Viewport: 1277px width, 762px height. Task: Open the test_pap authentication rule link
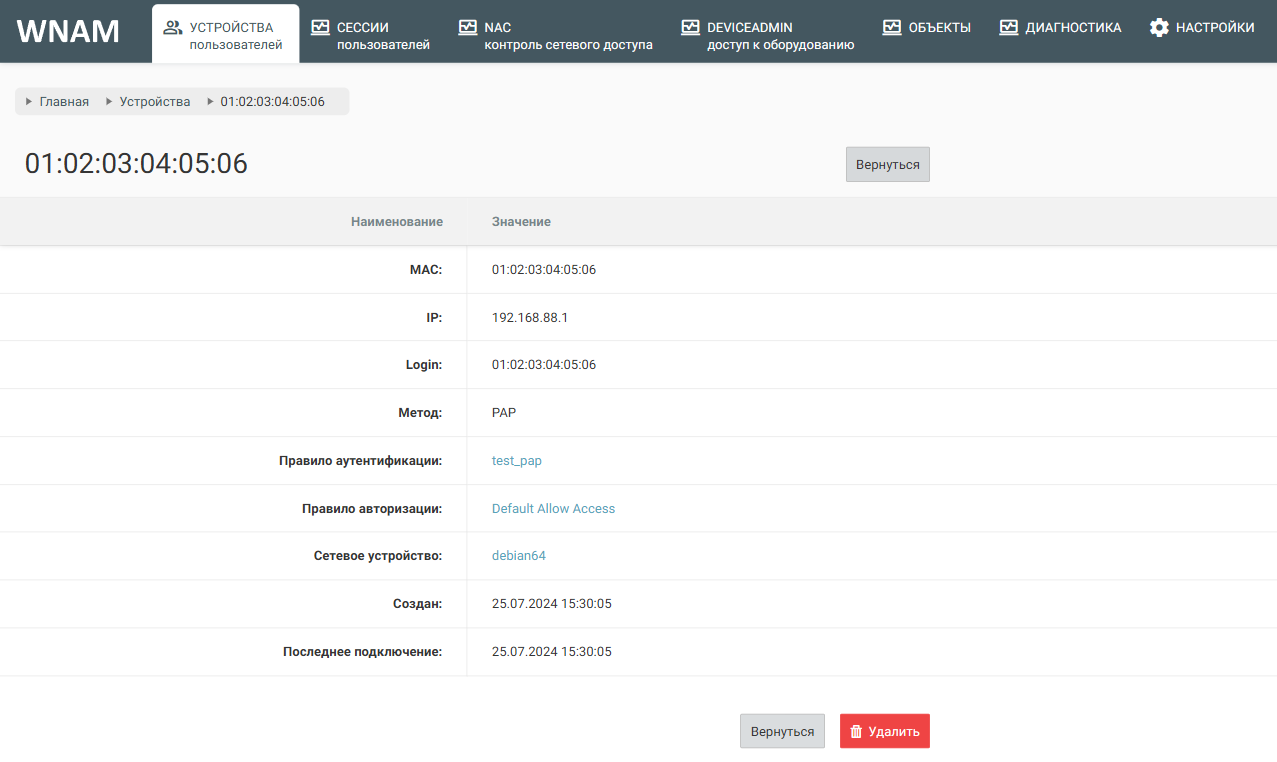coord(516,461)
